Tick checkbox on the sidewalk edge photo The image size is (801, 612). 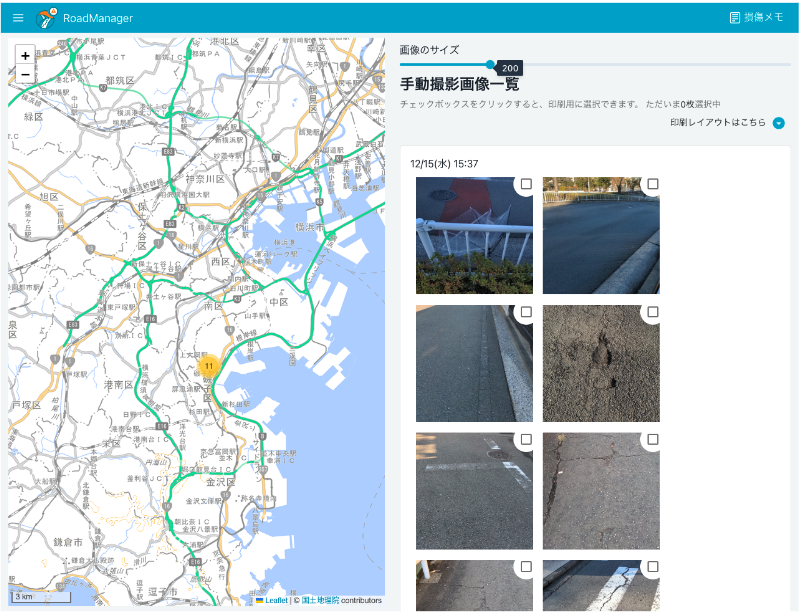point(526,312)
